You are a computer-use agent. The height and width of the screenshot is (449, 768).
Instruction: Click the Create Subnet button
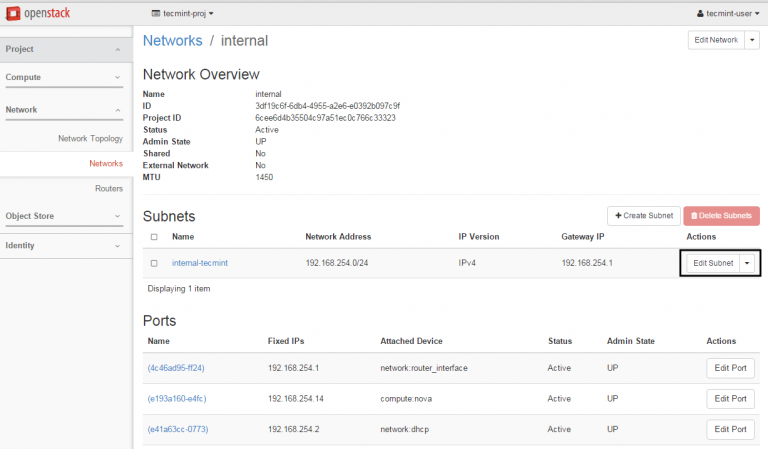pyautogui.click(x=643, y=216)
